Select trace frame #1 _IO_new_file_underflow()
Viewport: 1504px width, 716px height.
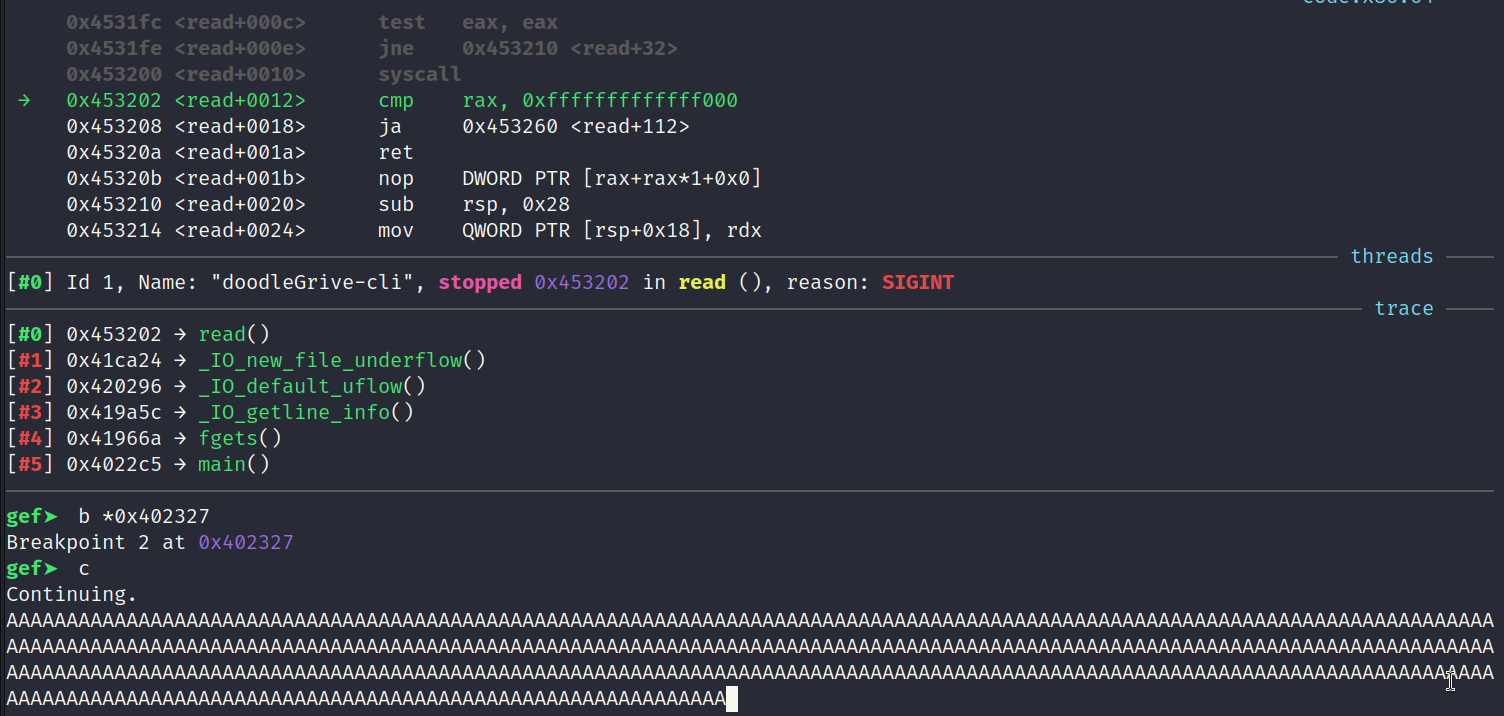pyautogui.click(x=246, y=360)
